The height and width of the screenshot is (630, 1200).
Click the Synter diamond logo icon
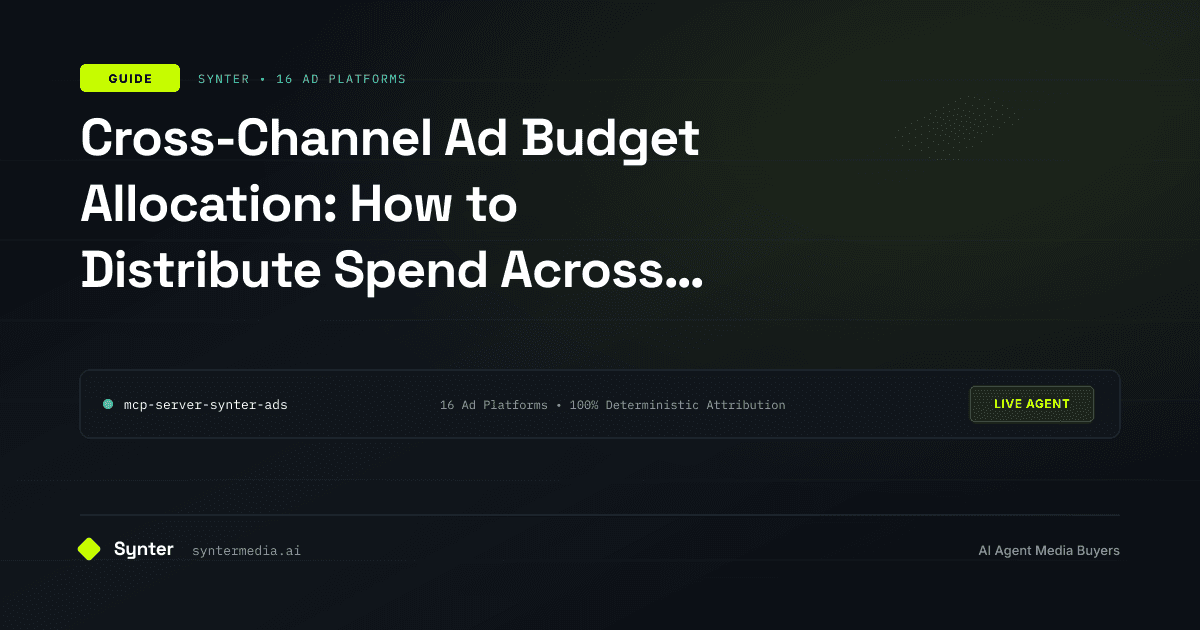[x=89, y=549]
